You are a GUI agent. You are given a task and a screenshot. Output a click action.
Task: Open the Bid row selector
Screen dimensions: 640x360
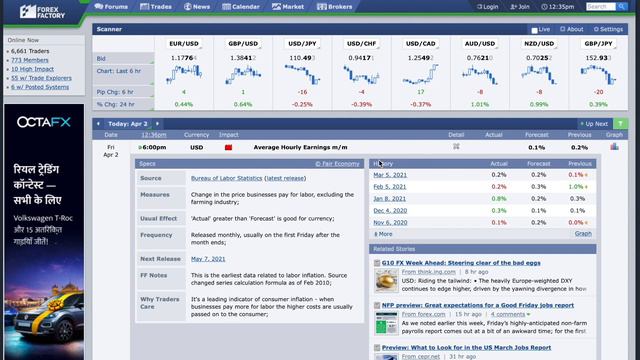coord(124,58)
